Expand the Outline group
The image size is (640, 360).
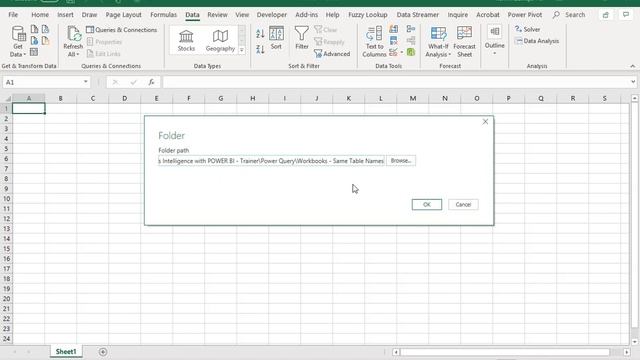point(494,40)
